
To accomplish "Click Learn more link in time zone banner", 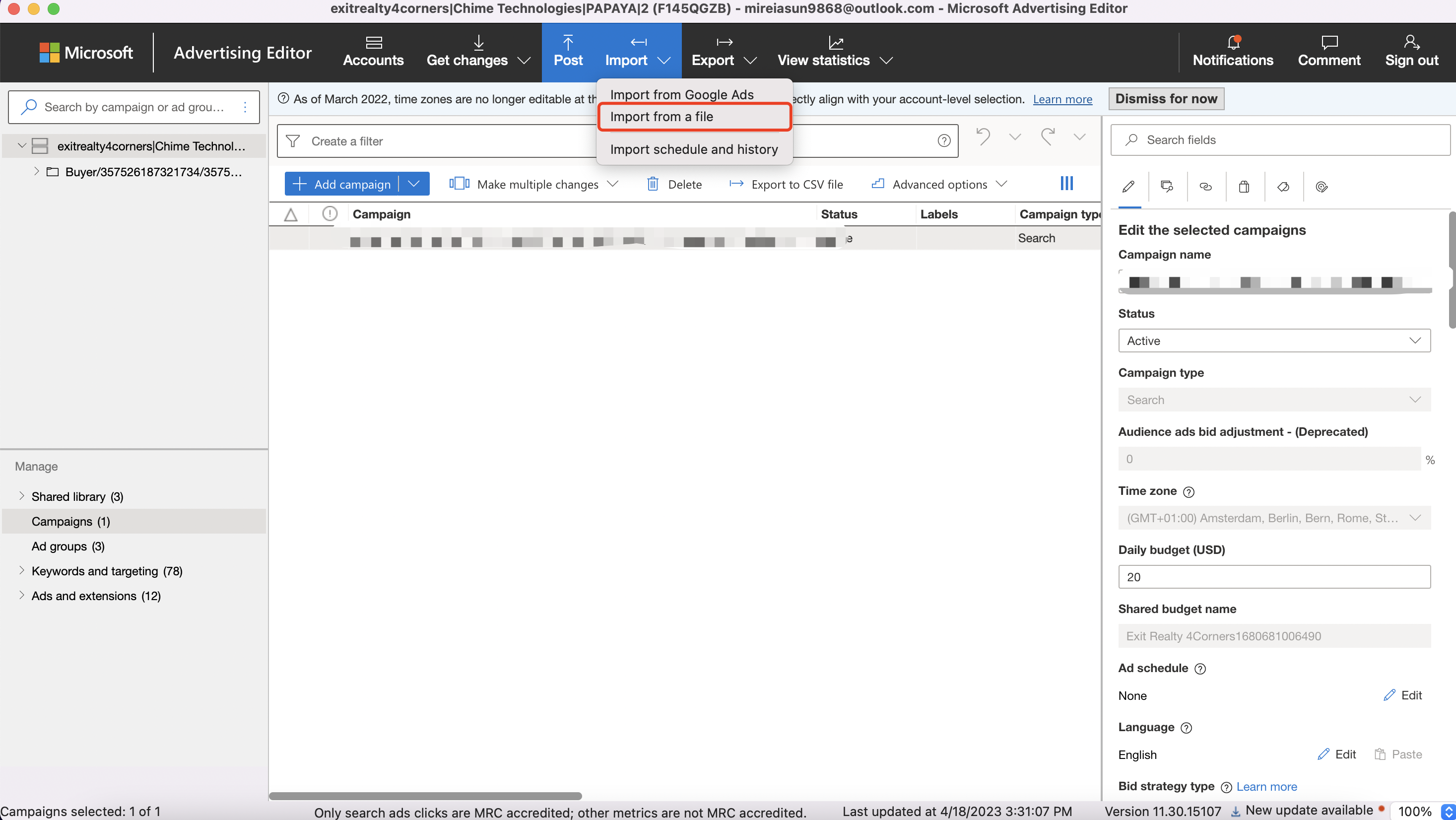I will click(x=1062, y=100).
